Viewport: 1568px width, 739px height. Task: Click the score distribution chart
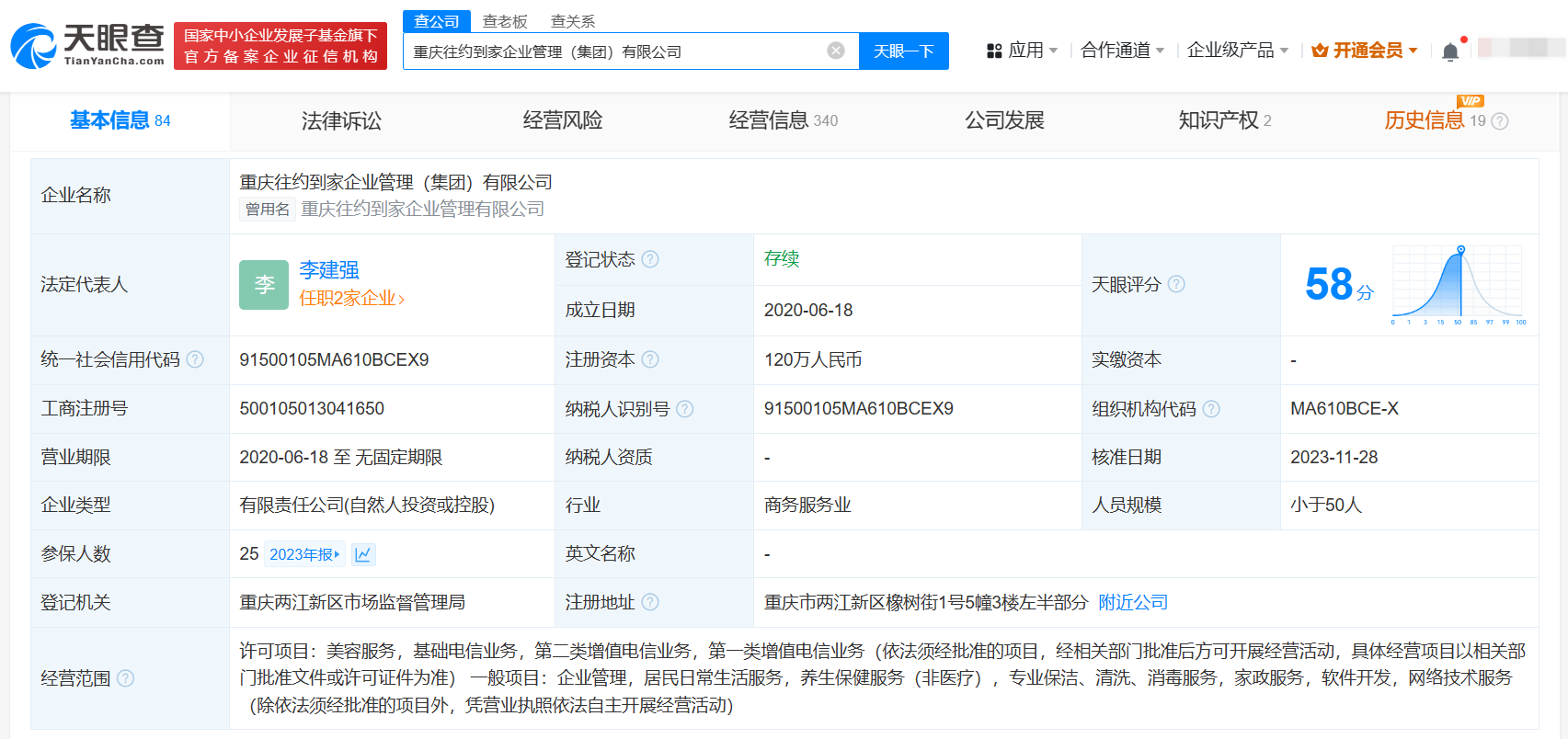pyautogui.click(x=1459, y=285)
